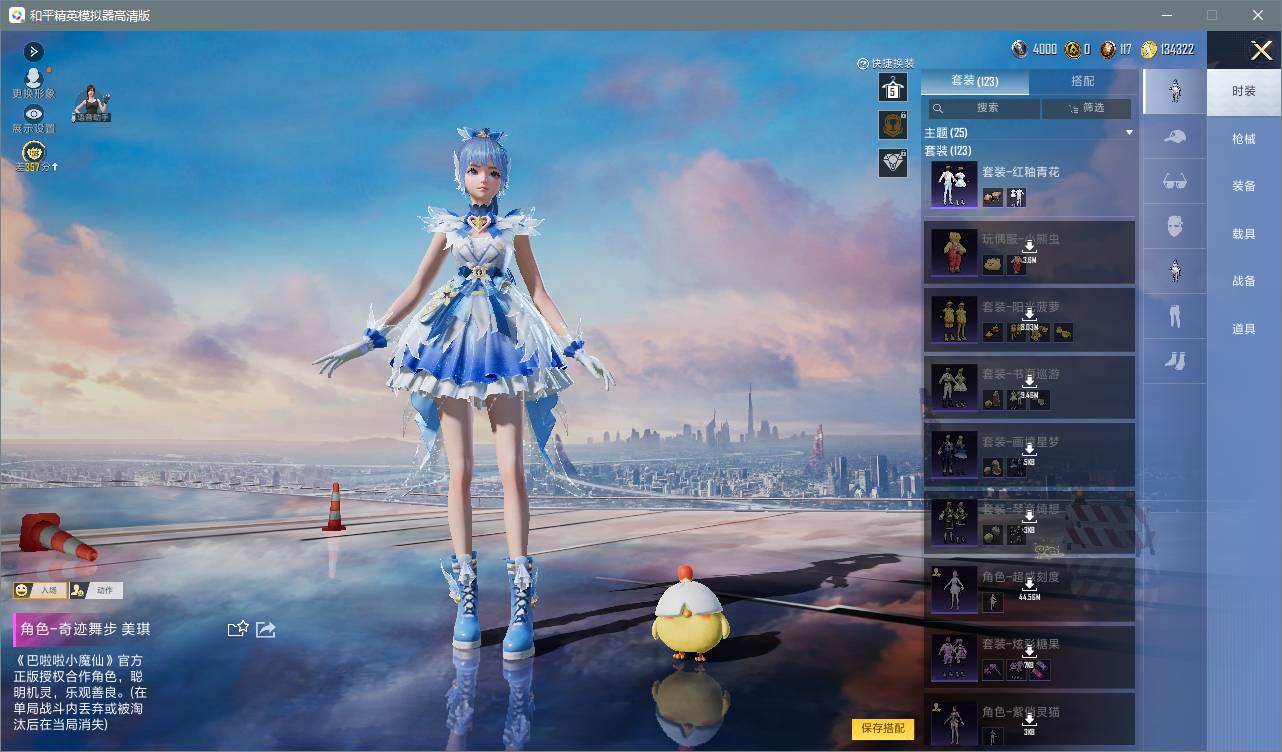Click the 快捷换装 help question mark
1282x752 pixels.
tap(863, 63)
